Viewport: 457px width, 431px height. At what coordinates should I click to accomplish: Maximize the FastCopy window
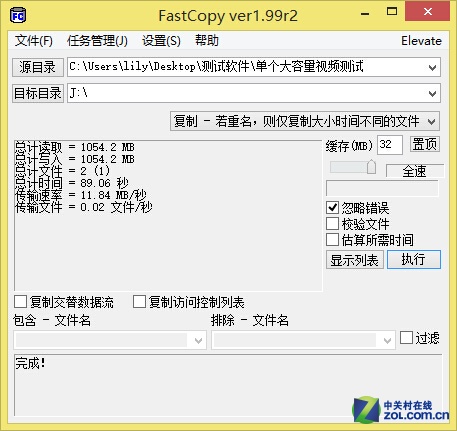click(x=392, y=12)
